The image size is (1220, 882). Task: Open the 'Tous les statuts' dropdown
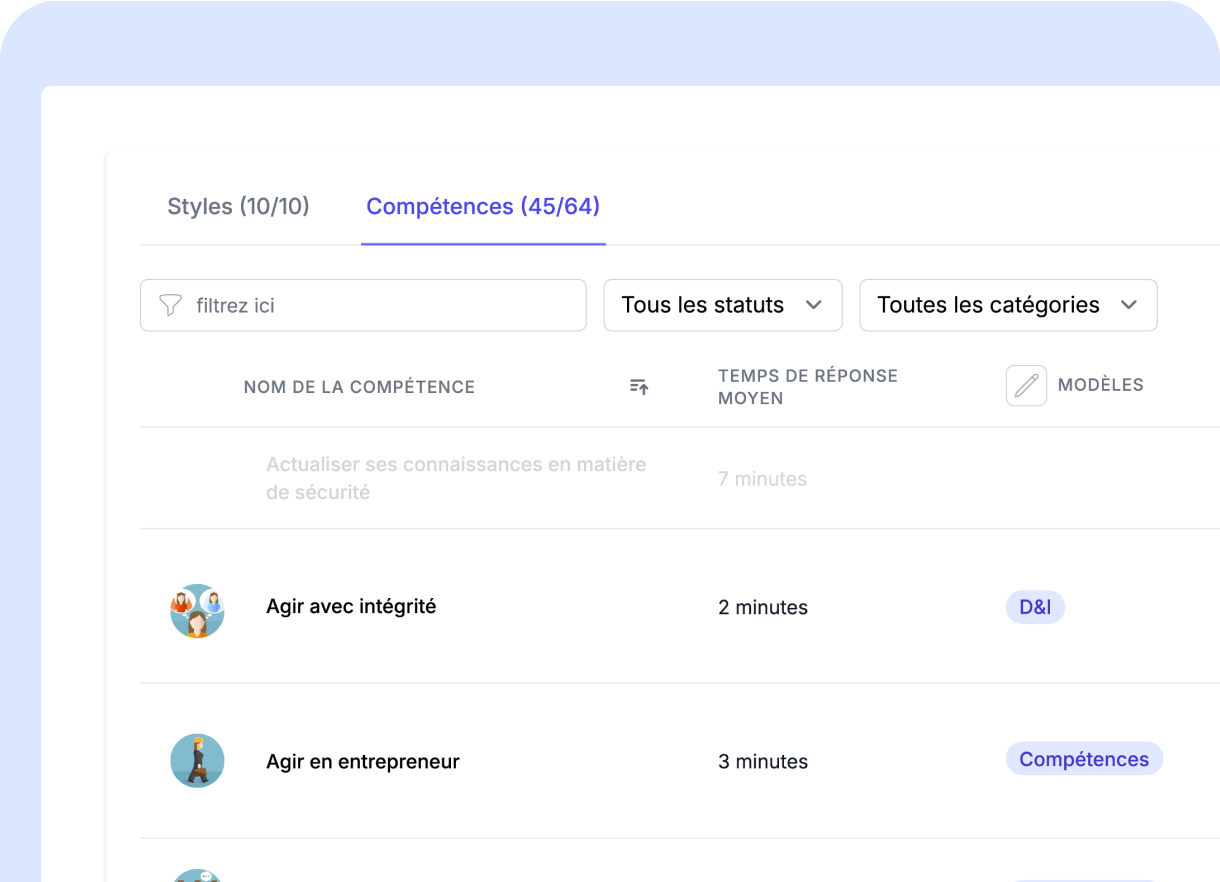[722, 305]
